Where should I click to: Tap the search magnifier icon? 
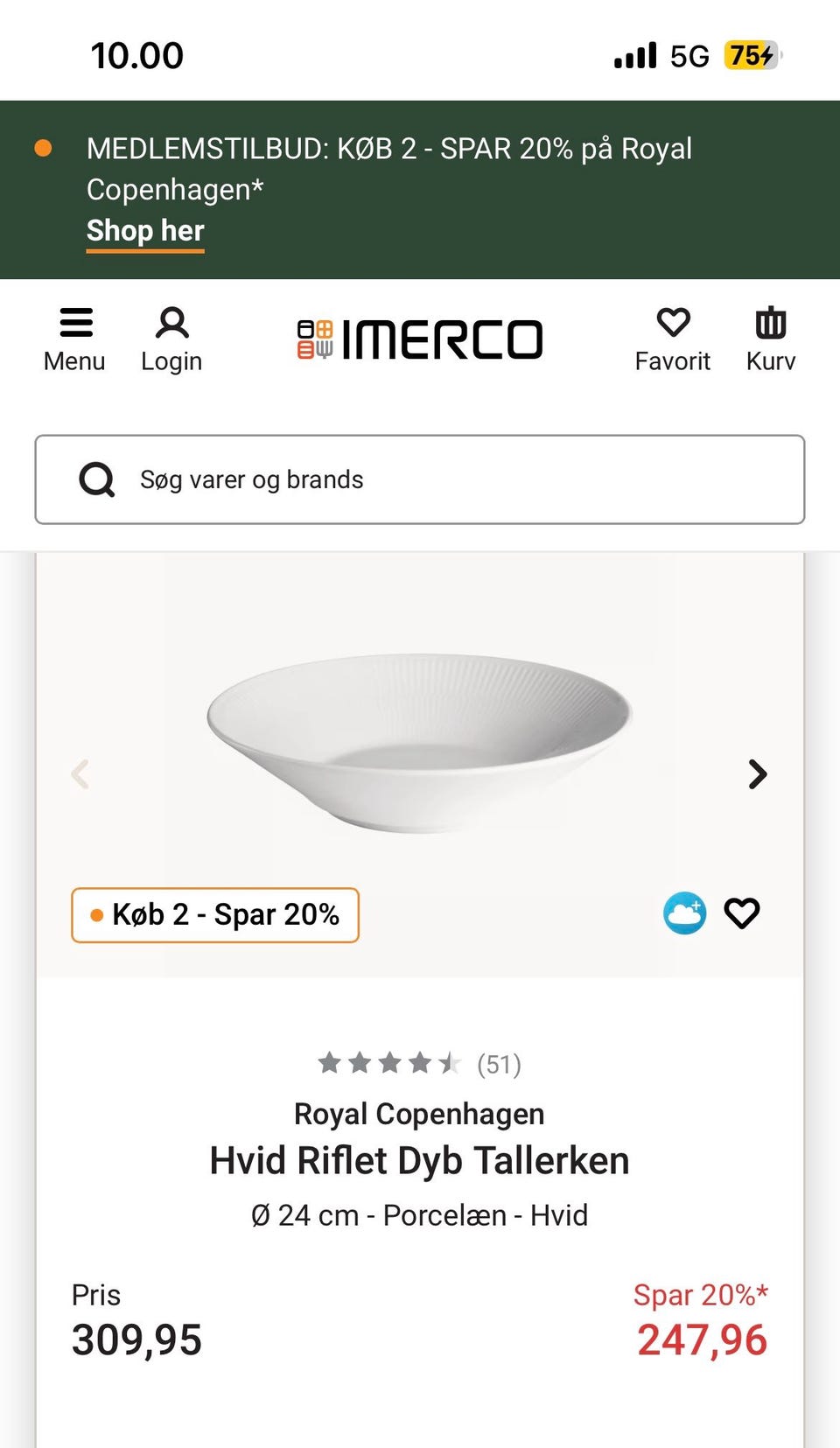[x=96, y=479]
